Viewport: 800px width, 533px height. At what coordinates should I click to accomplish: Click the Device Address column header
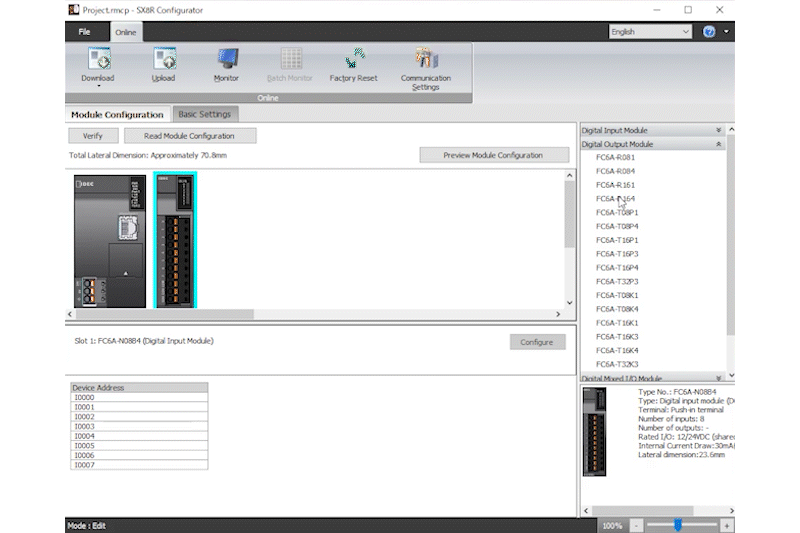(x=139, y=388)
